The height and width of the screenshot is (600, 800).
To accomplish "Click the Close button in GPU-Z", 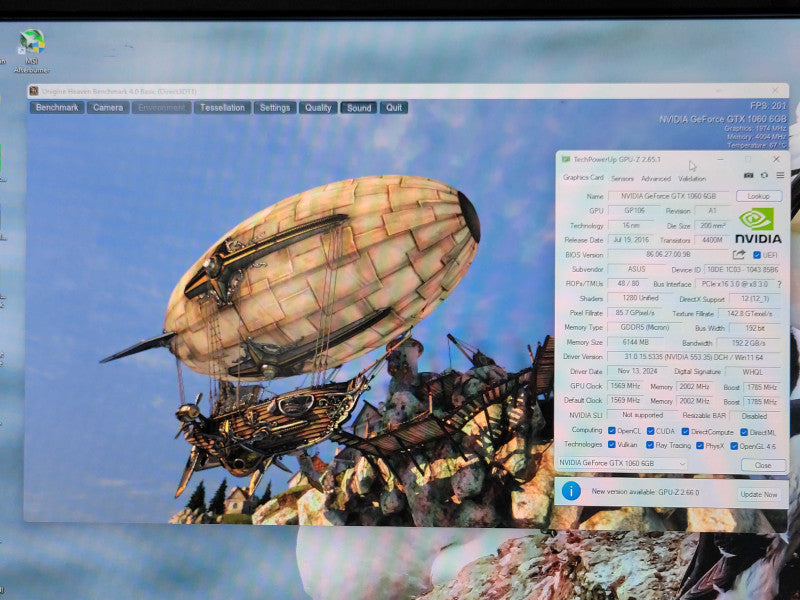I will point(763,465).
